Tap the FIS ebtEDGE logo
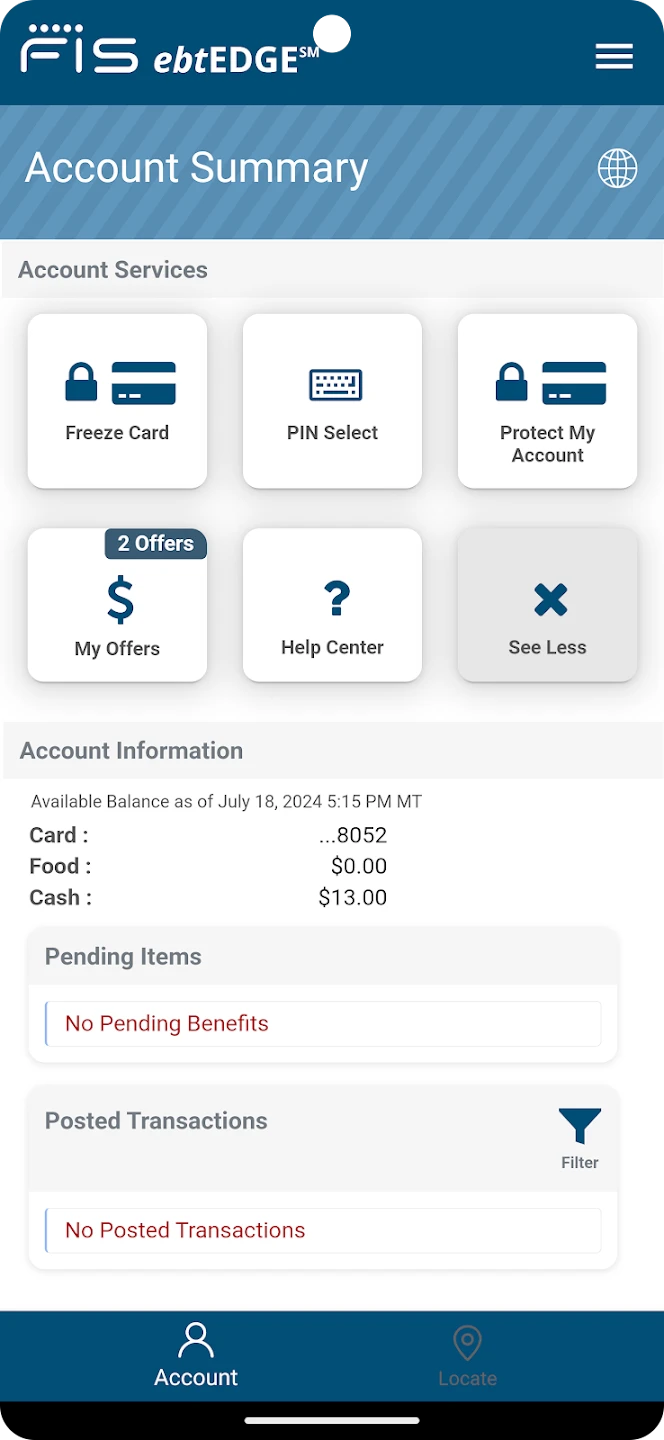 (170, 50)
